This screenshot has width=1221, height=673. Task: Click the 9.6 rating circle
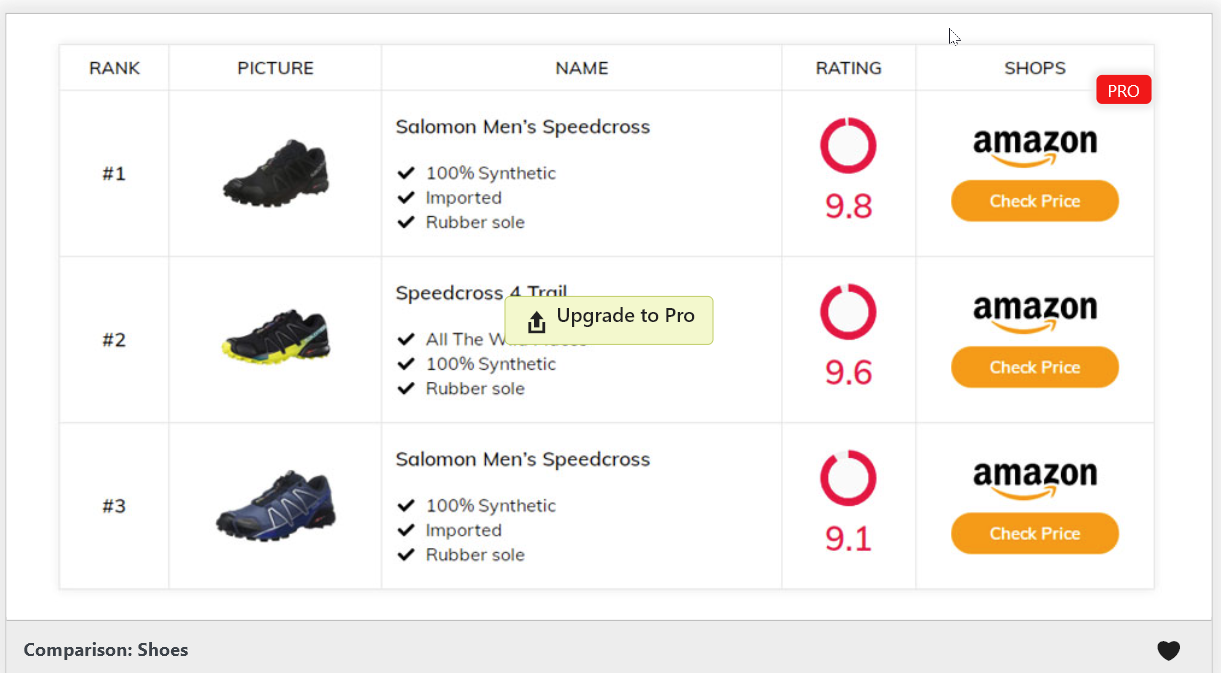pos(848,312)
